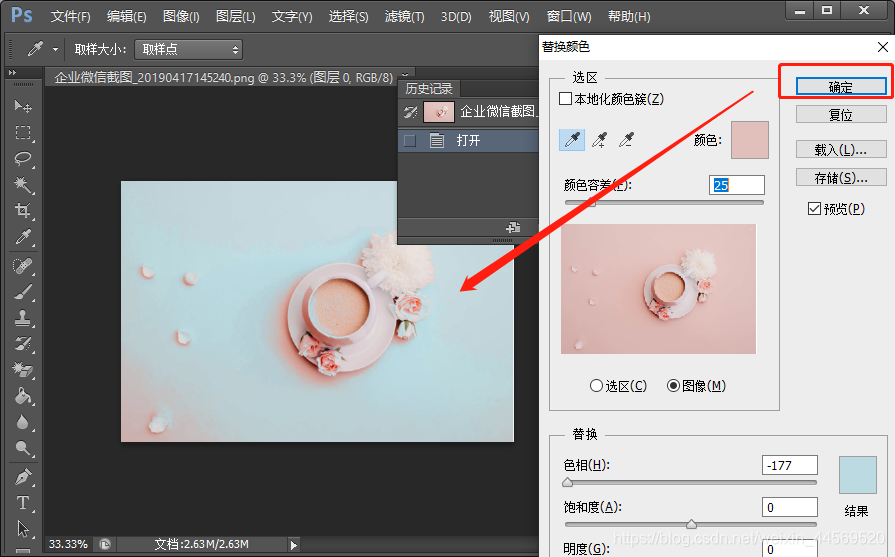Choose the Add to Sample eyedropper

(x=599, y=140)
